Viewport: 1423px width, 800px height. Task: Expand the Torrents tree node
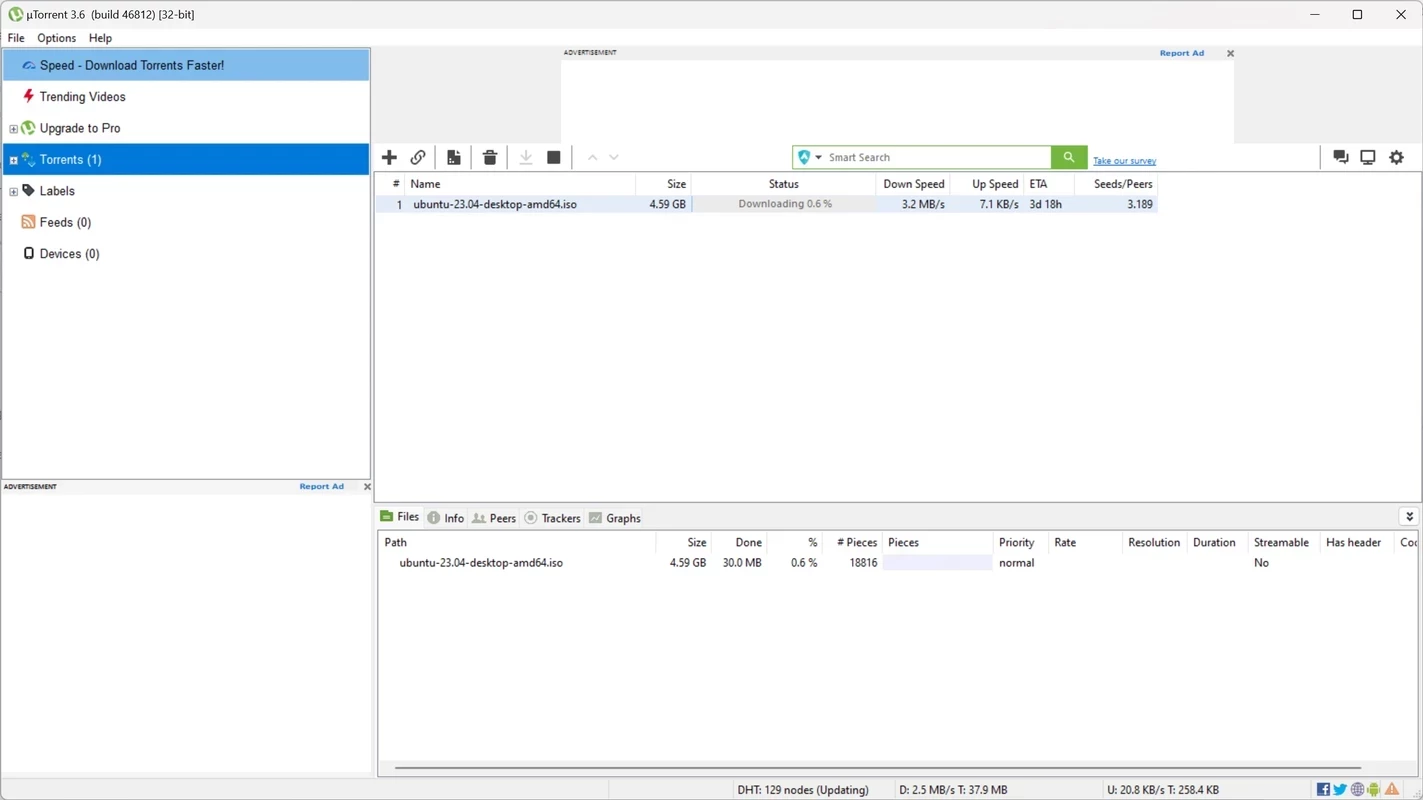coord(13,160)
